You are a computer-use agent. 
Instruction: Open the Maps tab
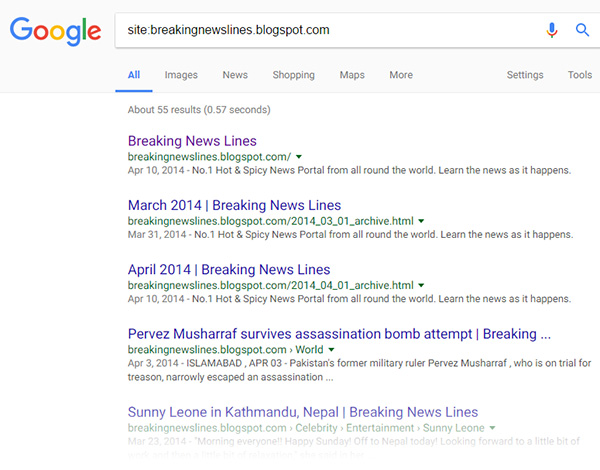352,75
